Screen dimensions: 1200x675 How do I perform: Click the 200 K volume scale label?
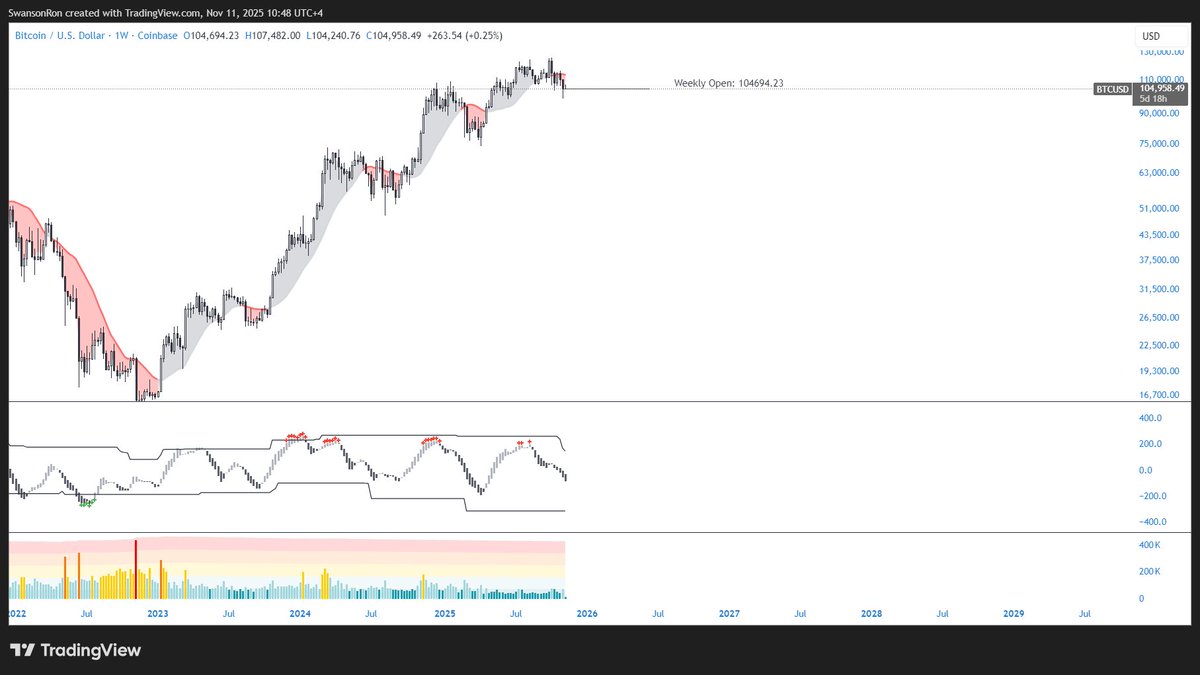tap(1150, 571)
